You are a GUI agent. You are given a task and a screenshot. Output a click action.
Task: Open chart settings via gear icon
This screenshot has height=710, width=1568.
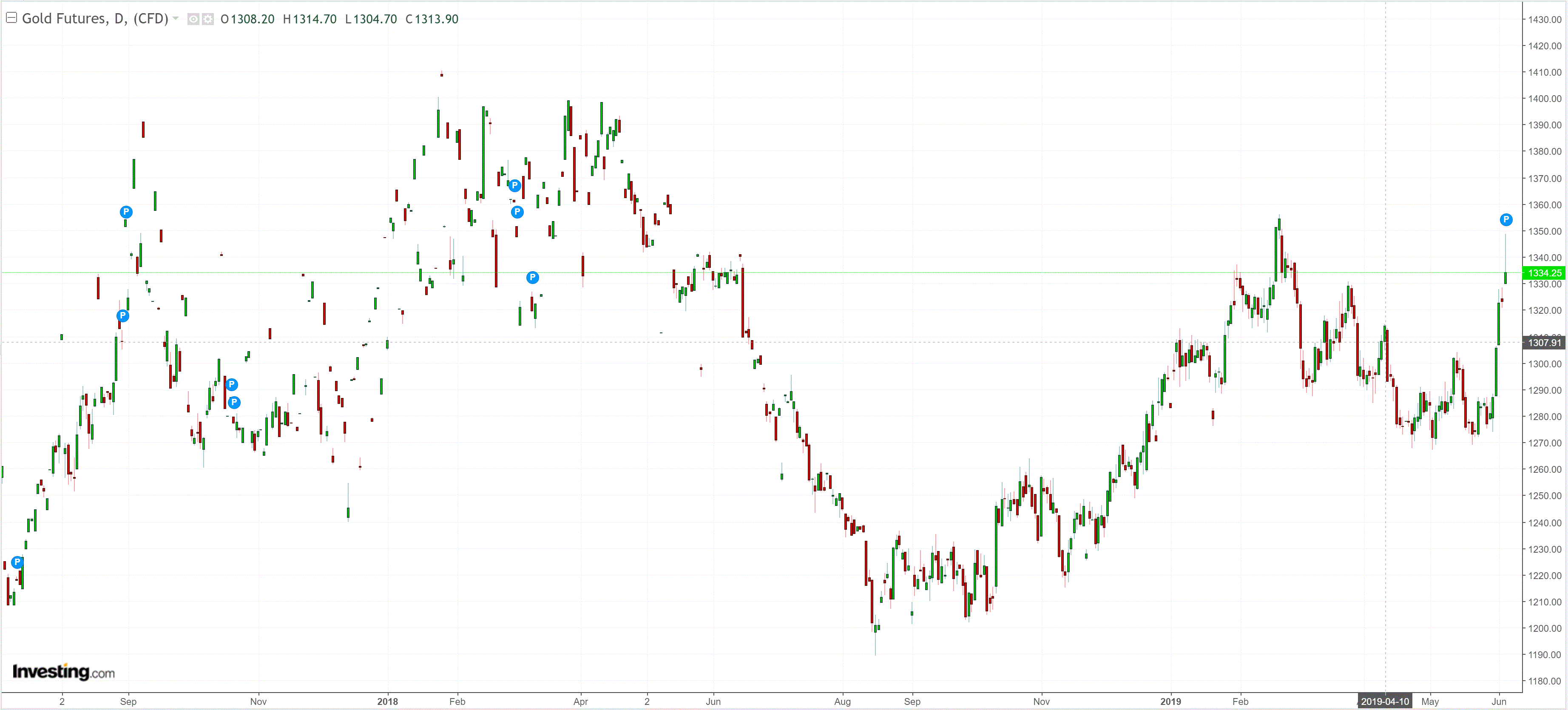207,19
